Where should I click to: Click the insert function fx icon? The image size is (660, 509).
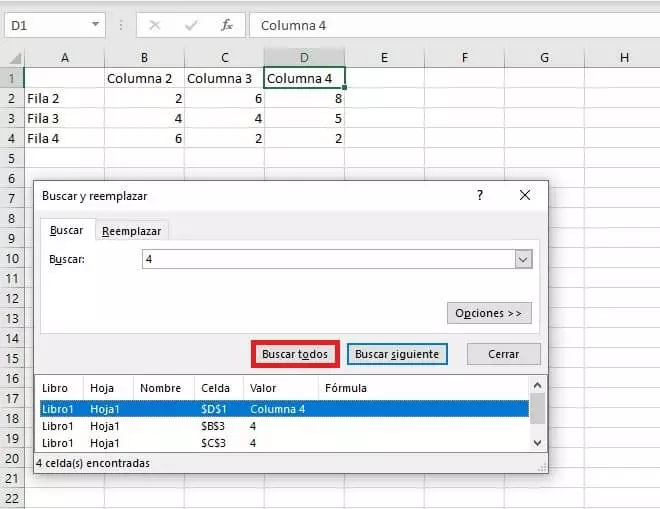(x=227, y=25)
